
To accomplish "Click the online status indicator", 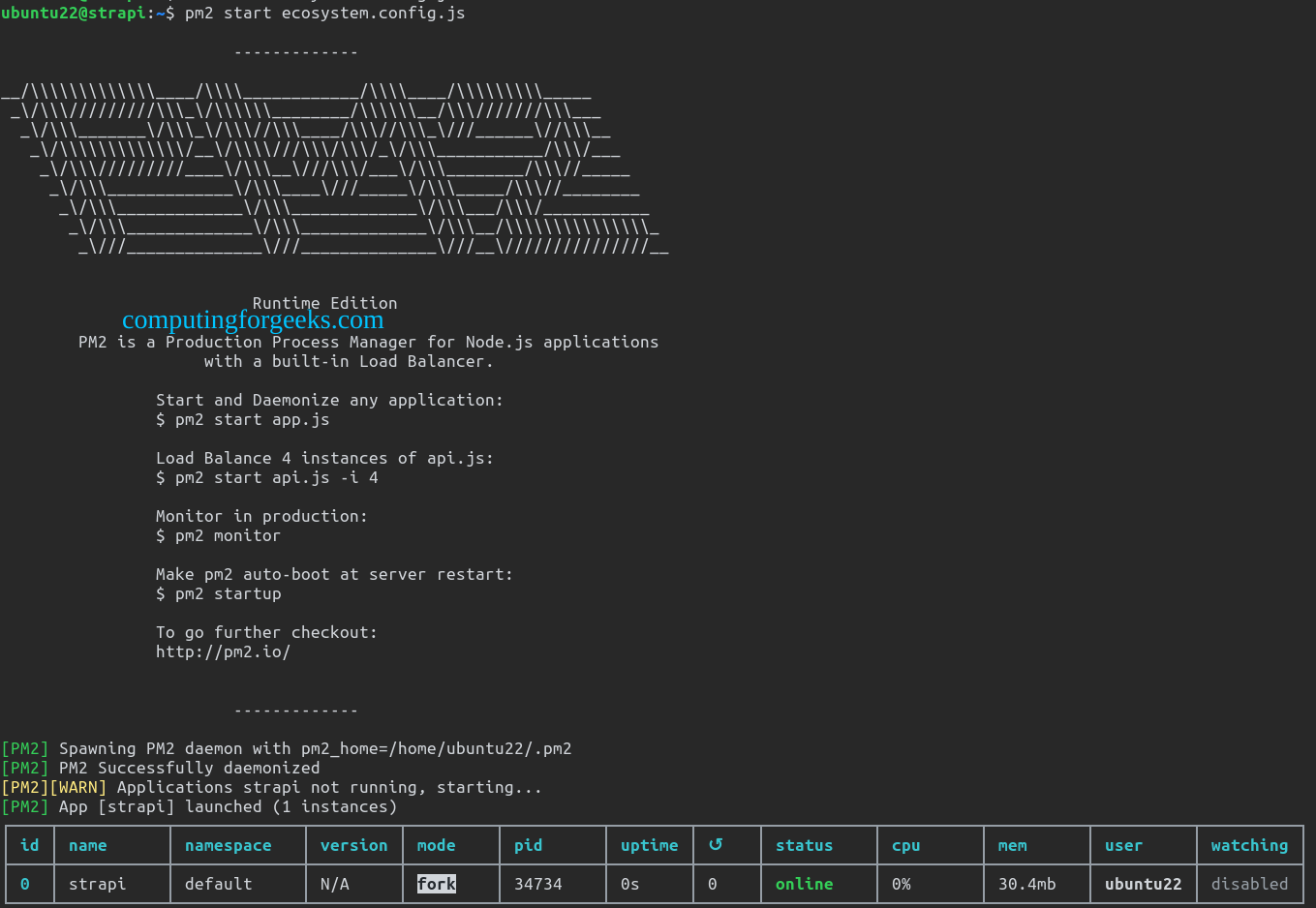I will click(804, 884).
